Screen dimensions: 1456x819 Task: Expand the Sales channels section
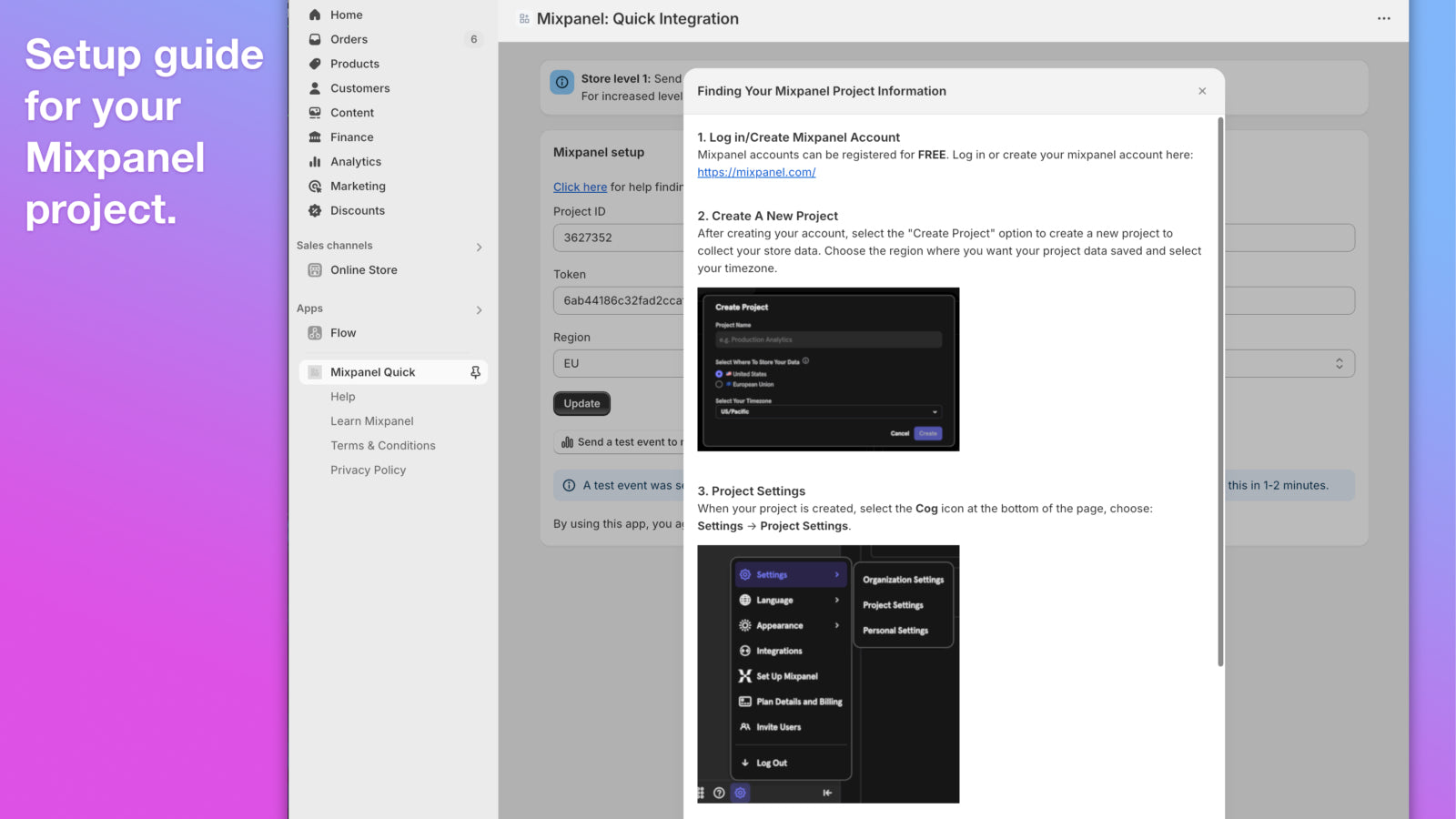tap(479, 246)
